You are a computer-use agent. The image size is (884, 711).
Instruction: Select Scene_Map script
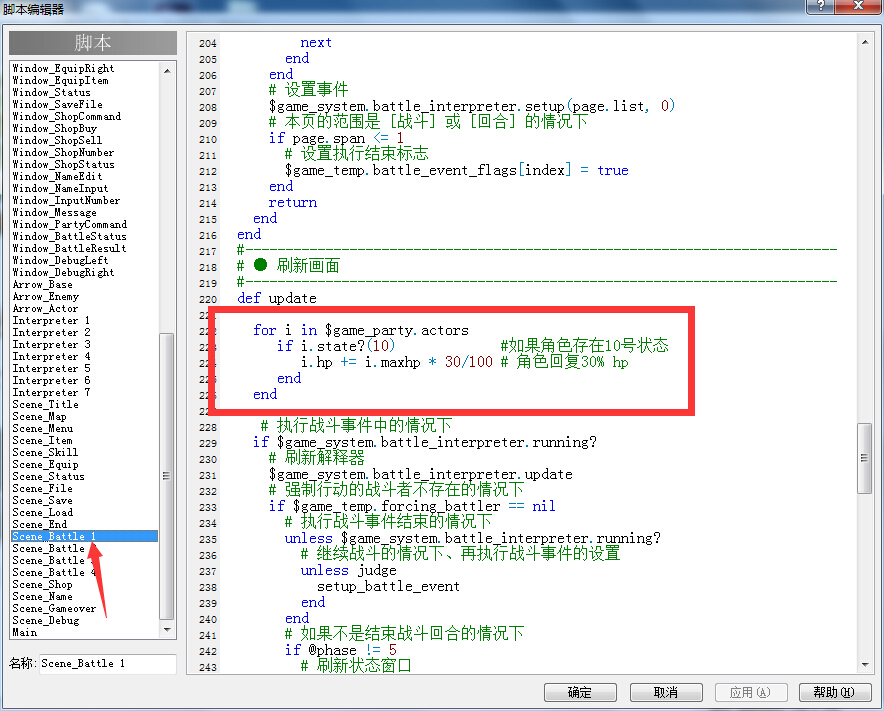[x=39, y=417]
